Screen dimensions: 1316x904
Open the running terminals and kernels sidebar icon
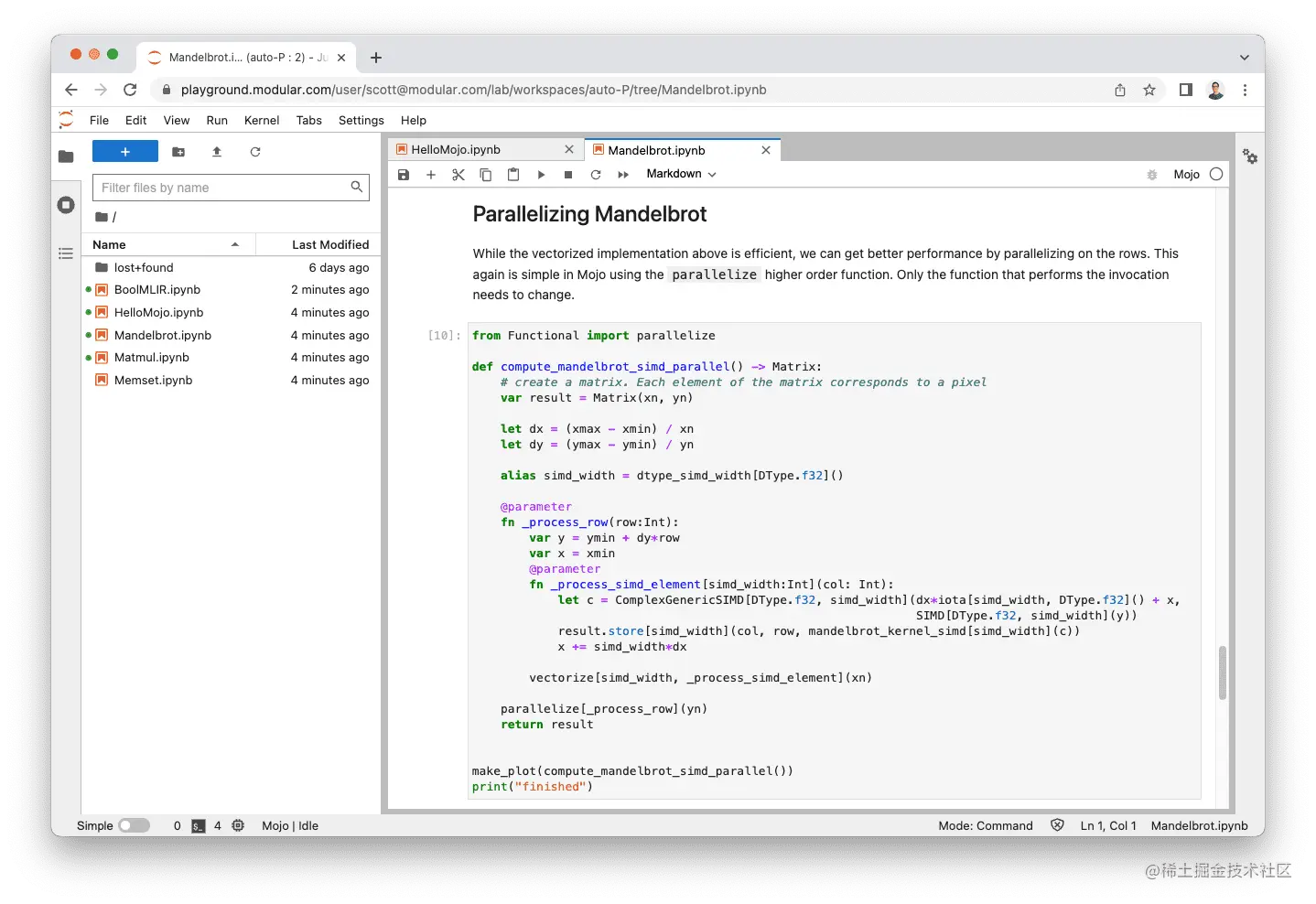click(x=66, y=205)
